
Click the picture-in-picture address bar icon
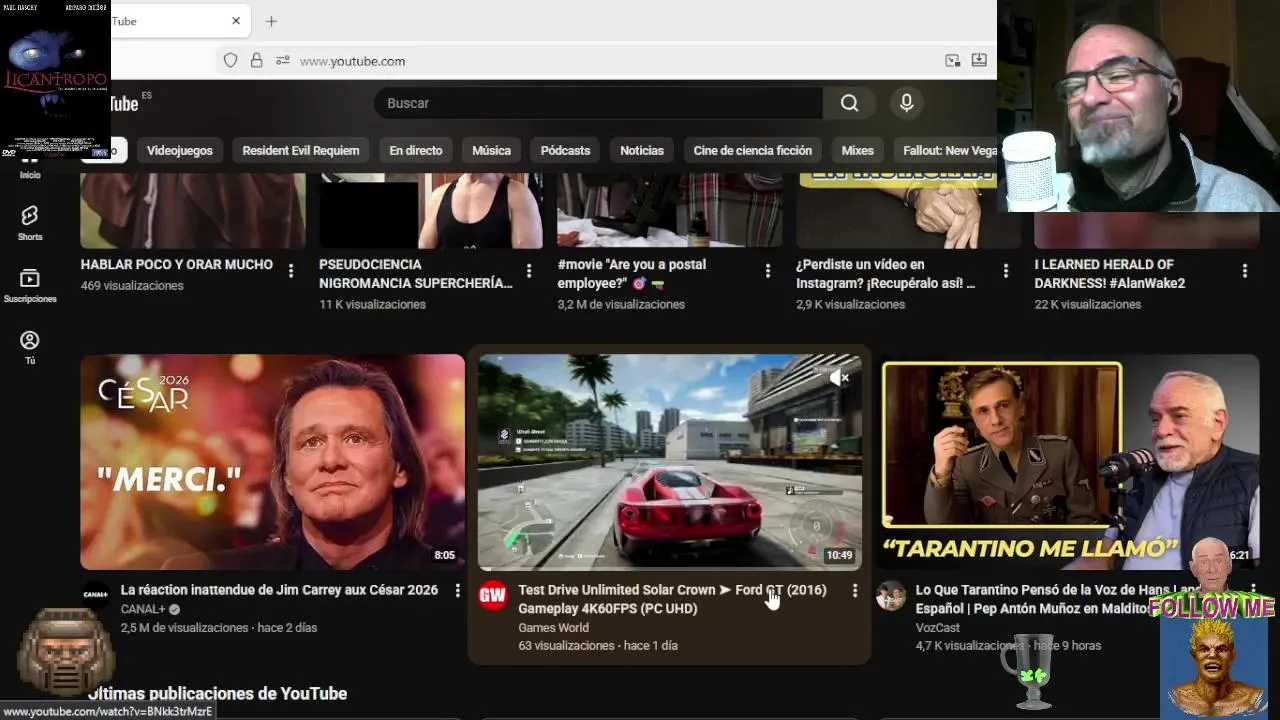tap(952, 61)
